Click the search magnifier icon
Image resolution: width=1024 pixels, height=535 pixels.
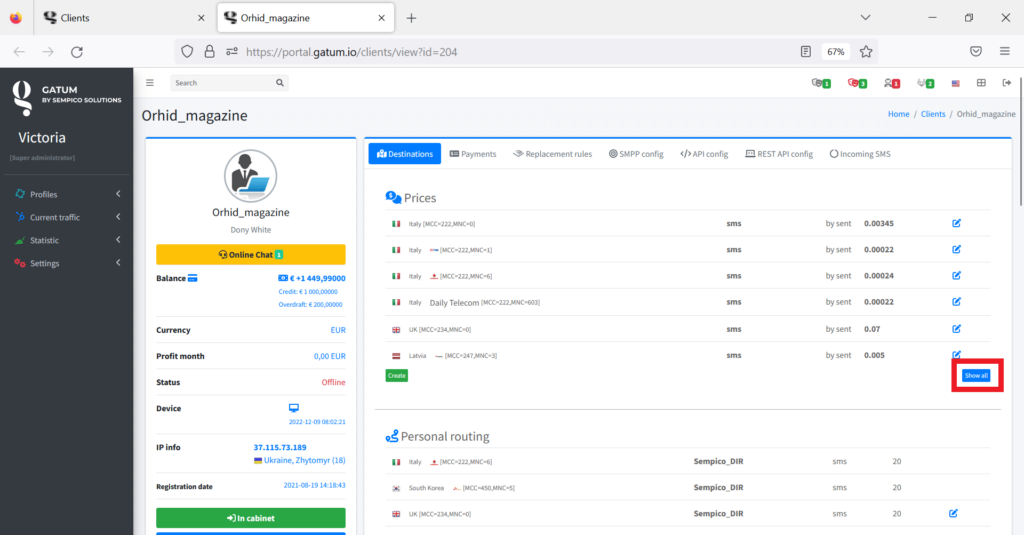(280, 83)
